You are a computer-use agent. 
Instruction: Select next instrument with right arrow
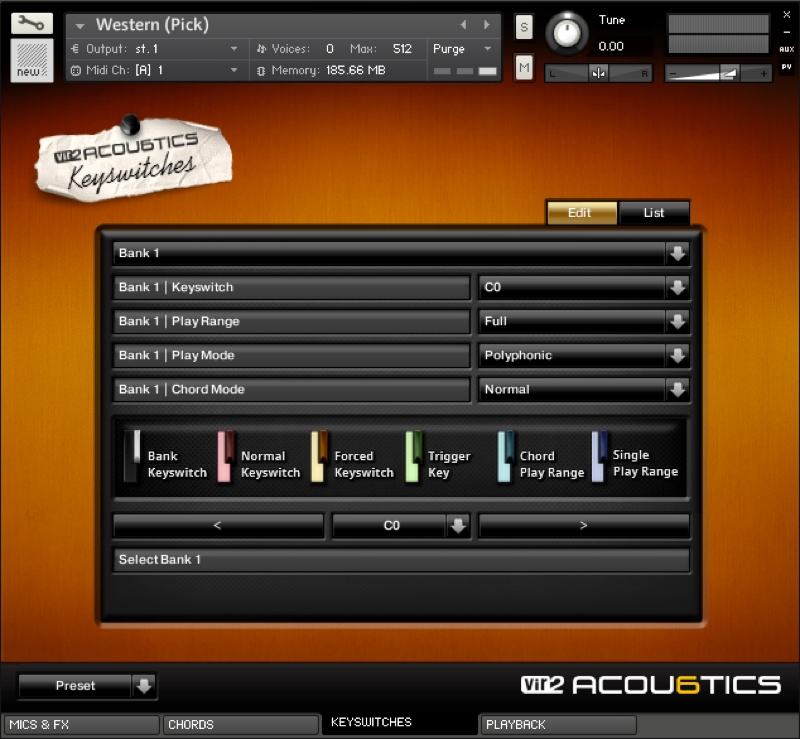click(x=486, y=24)
